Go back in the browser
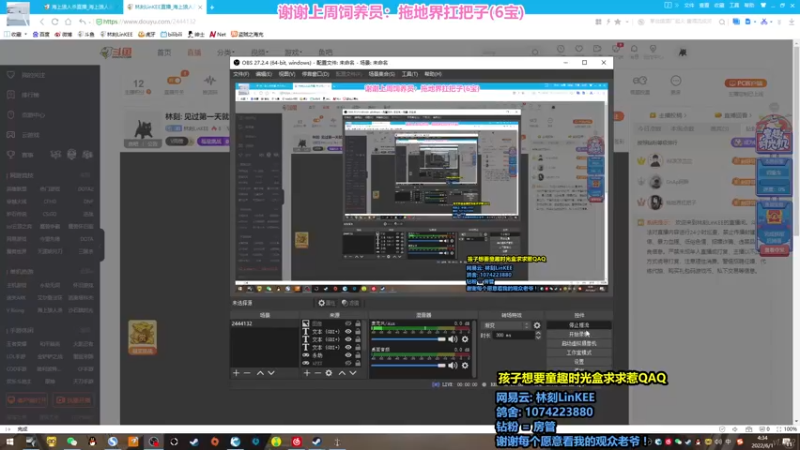 [42, 22]
